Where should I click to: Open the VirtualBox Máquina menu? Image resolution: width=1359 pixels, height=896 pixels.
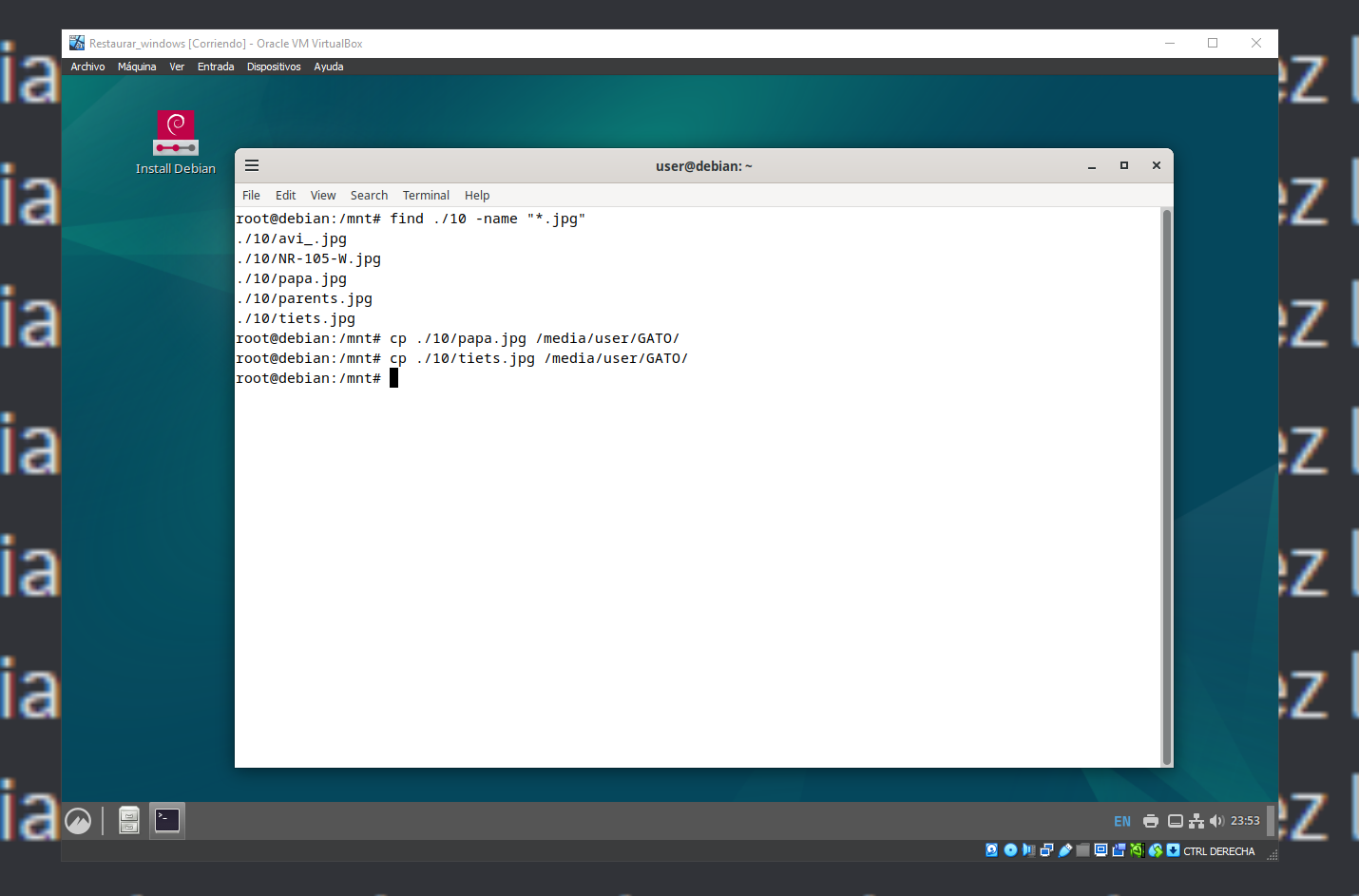point(137,67)
